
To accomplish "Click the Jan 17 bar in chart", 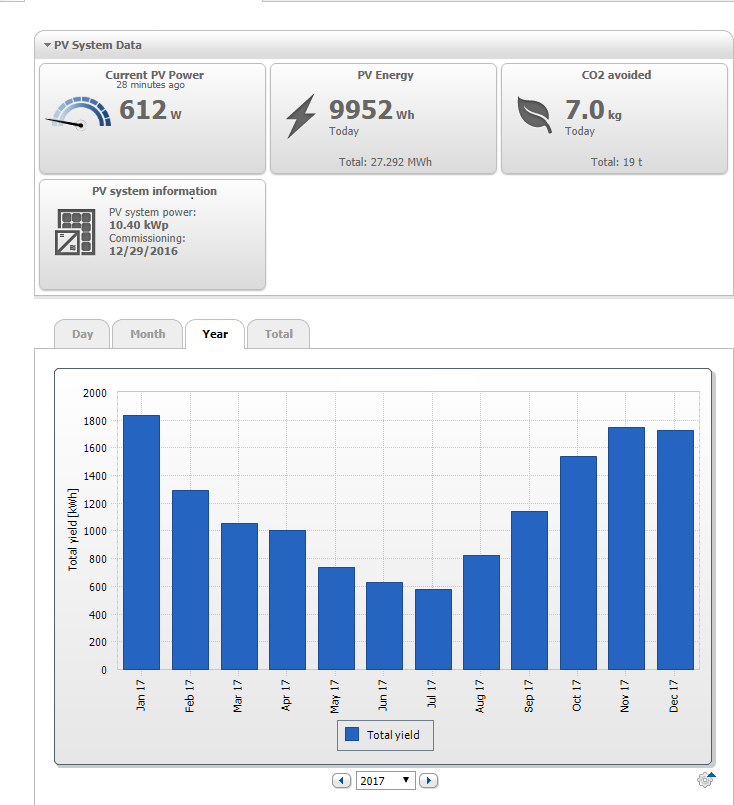I will click(141, 542).
